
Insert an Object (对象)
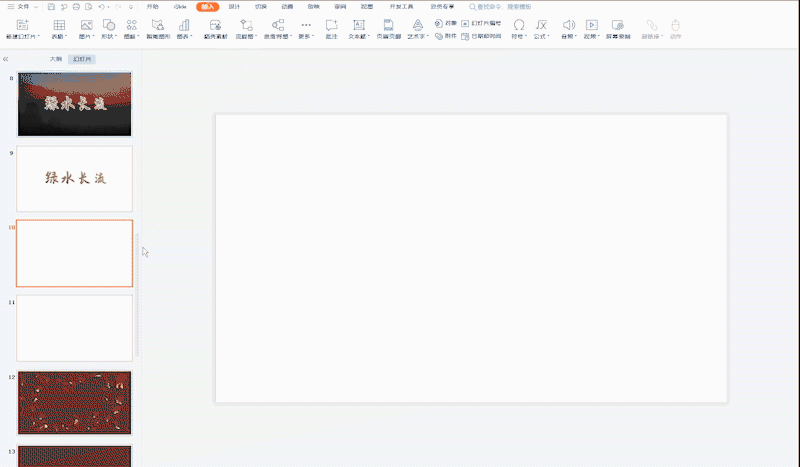(x=445, y=23)
